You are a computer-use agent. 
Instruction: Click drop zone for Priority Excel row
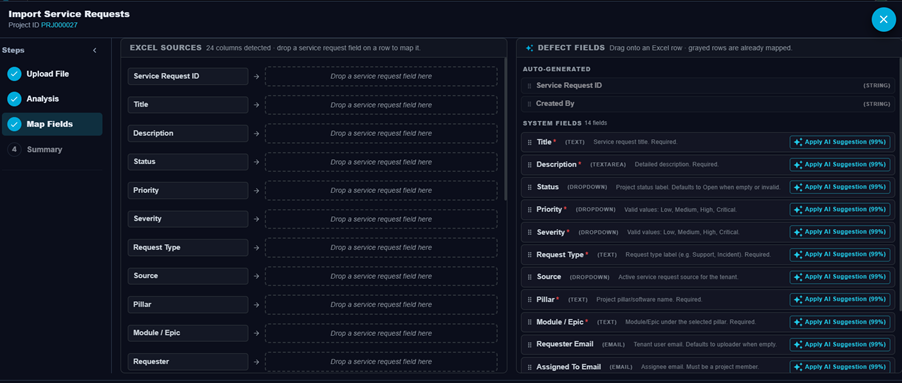(381, 190)
